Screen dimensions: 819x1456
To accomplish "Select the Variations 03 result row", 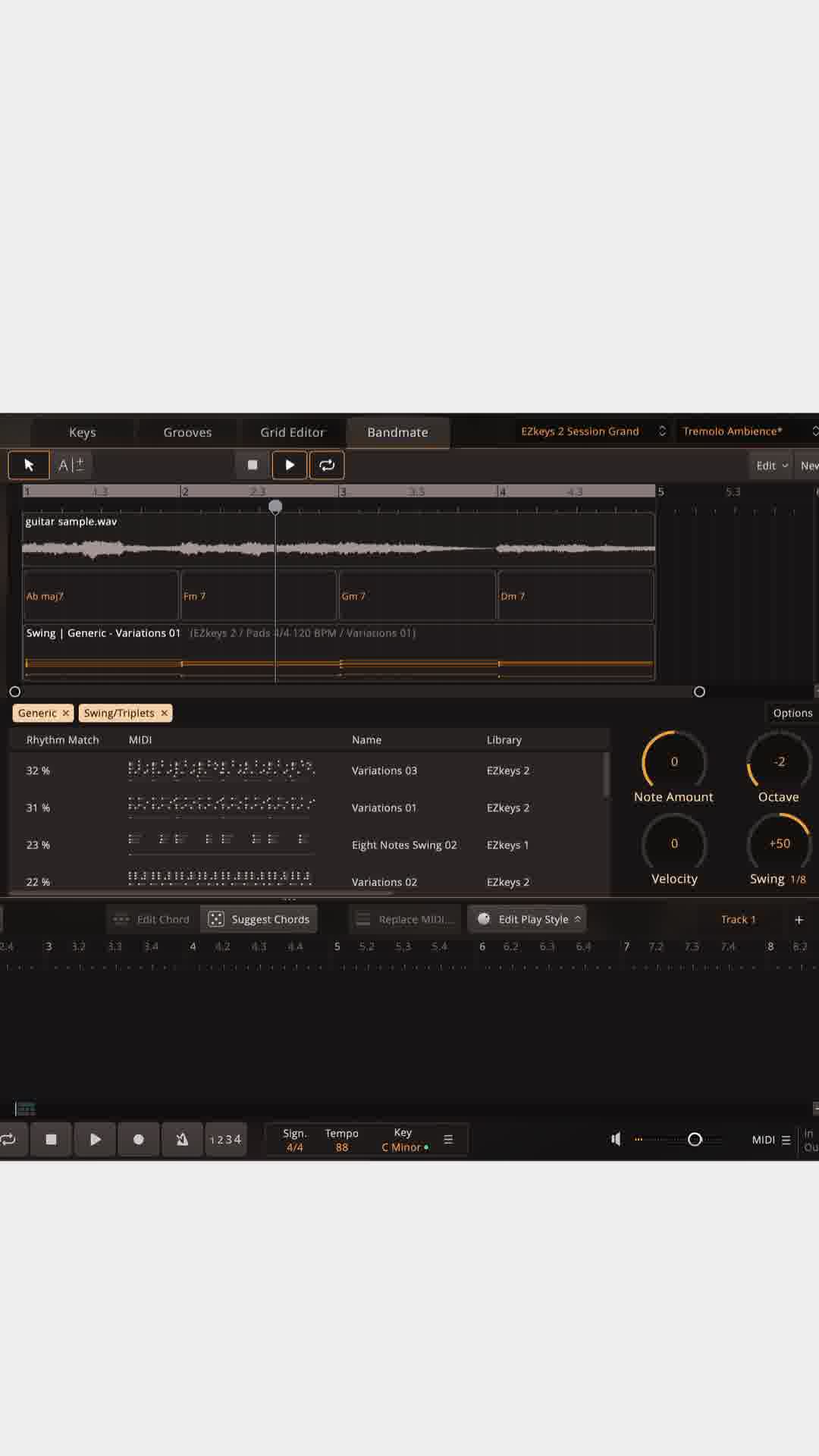I will [306, 770].
